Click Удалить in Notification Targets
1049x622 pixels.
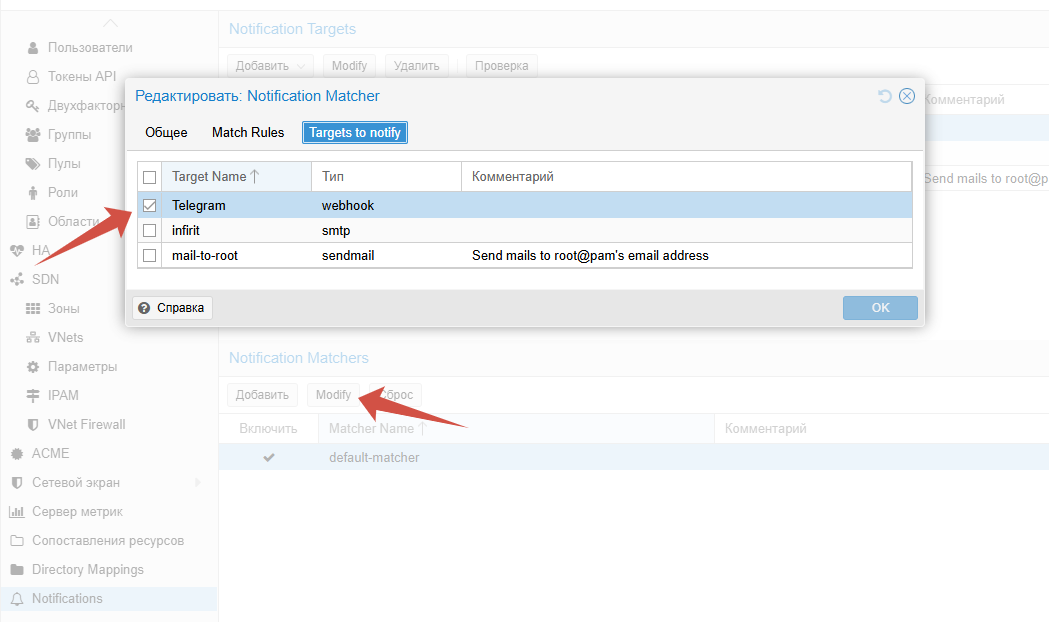coord(417,66)
